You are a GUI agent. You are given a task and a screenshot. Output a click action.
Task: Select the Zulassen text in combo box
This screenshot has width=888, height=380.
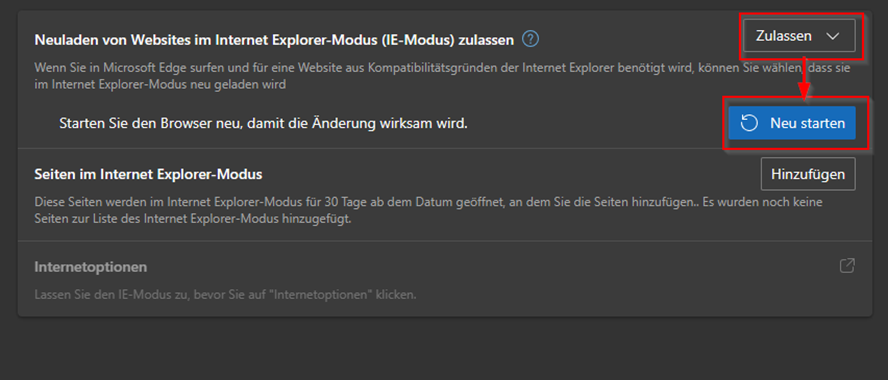(784, 36)
